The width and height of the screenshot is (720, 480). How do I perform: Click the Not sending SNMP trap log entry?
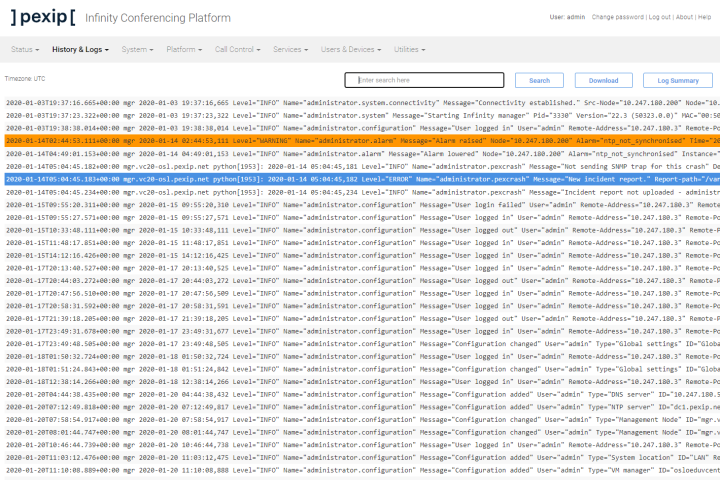(362, 167)
